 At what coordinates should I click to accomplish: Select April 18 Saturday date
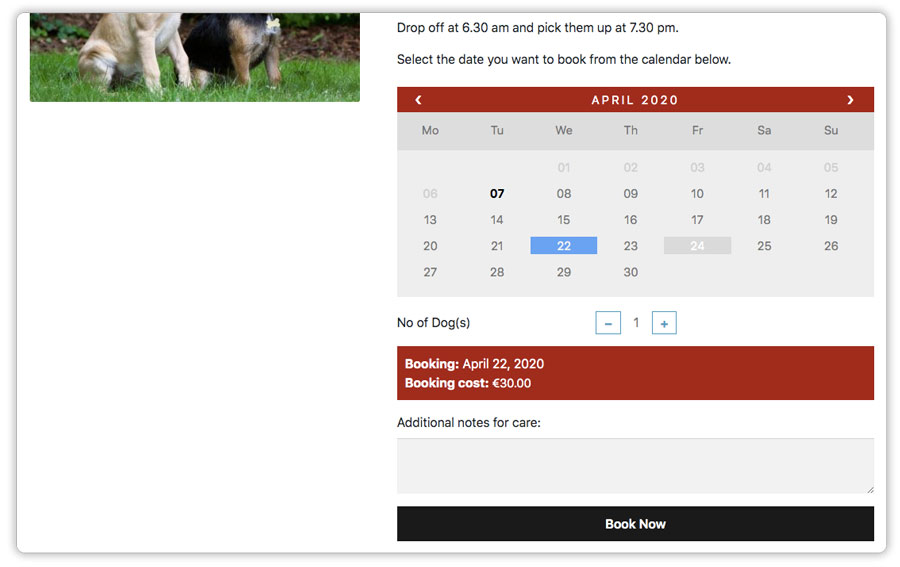tap(764, 220)
